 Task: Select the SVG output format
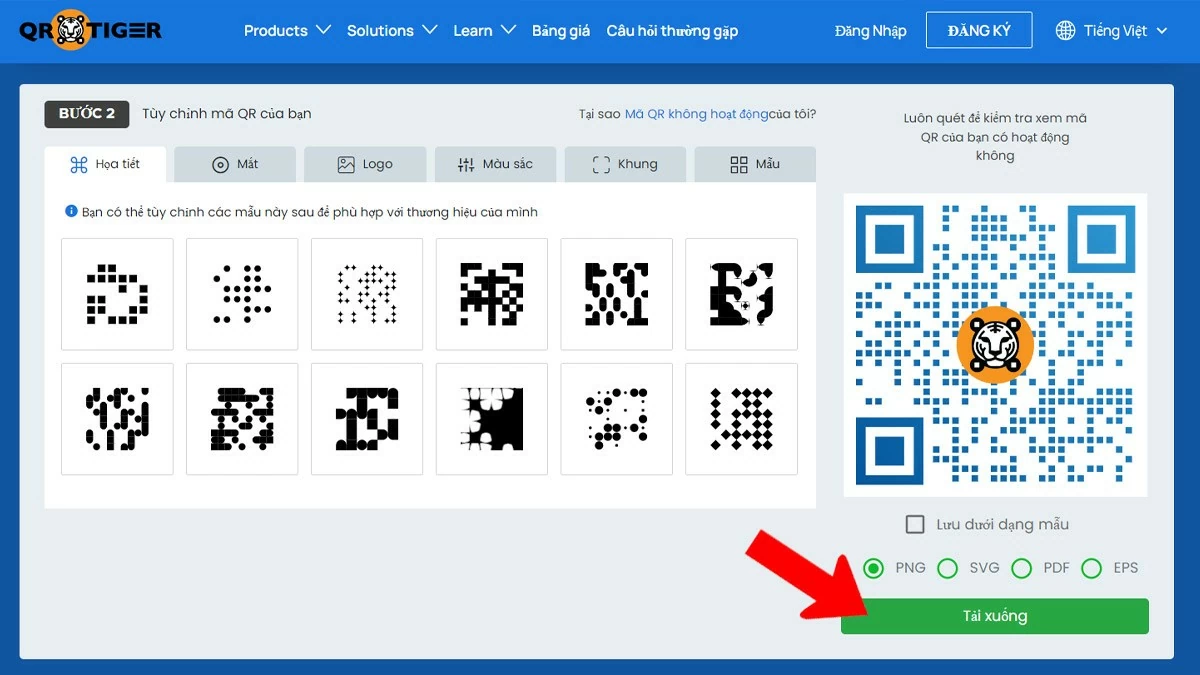pos(948,567)
